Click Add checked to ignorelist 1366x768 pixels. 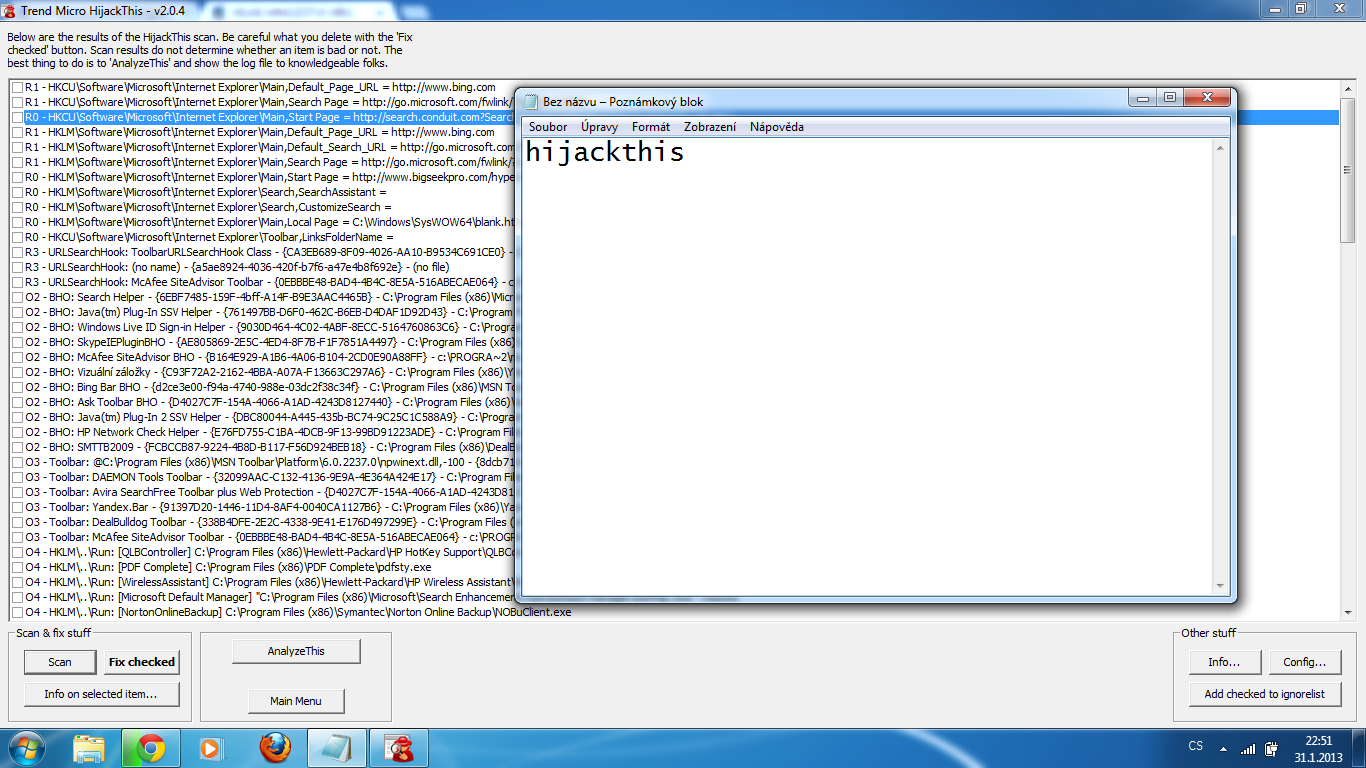point(1265,694)
